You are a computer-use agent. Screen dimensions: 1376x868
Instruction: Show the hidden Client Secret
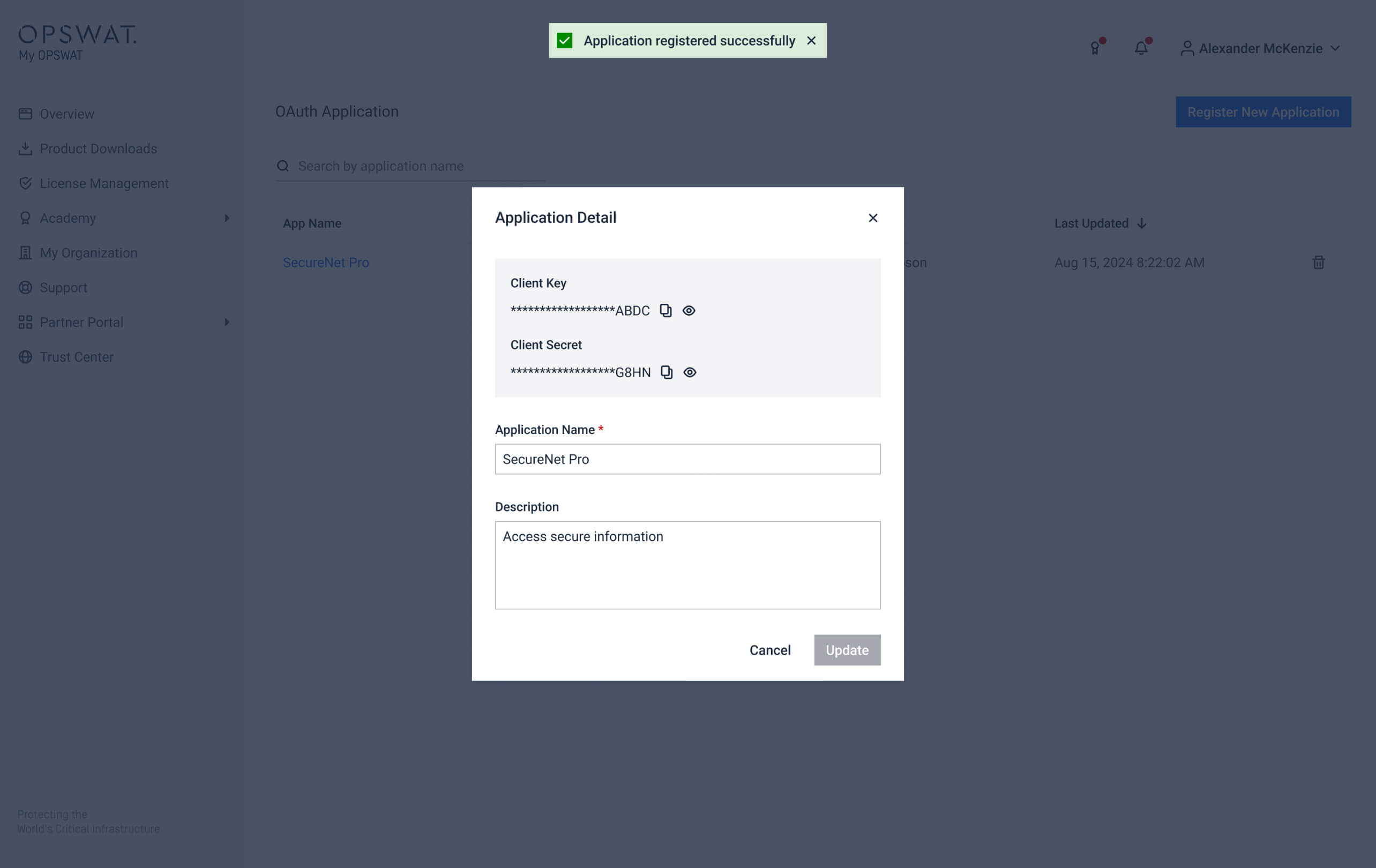[690, 372]
